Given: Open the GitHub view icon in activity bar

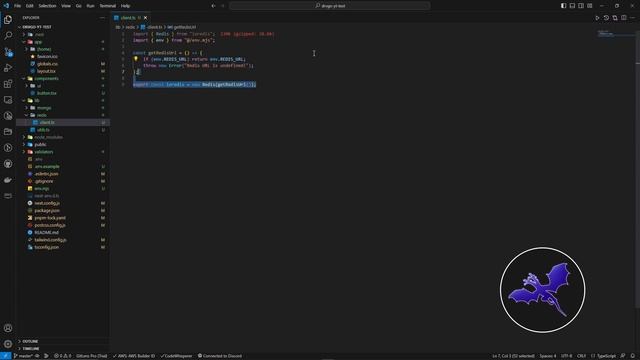Looking at the screenshot, I should click(8, 164).
